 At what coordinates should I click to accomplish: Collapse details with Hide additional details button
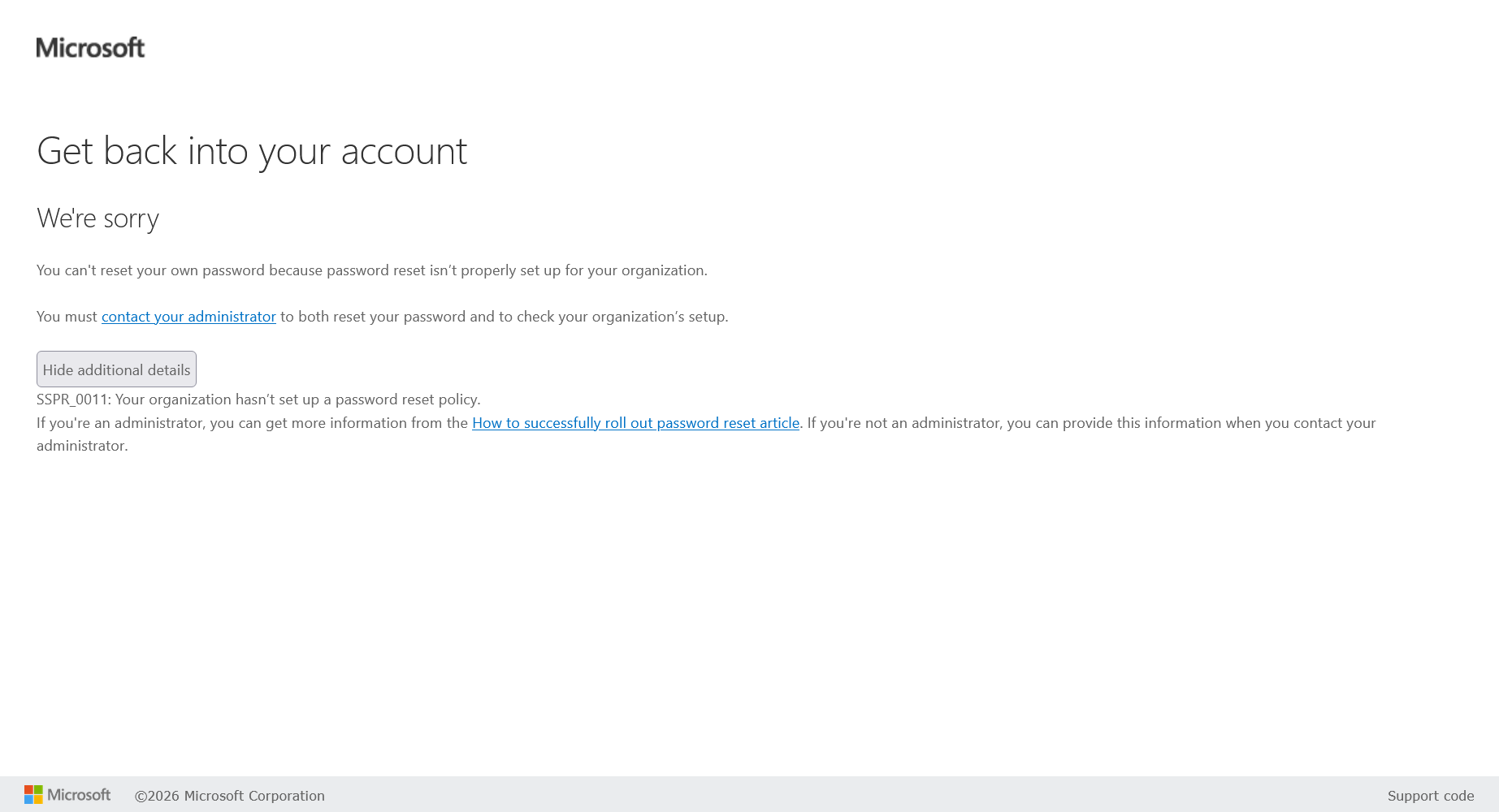point(116,369)
